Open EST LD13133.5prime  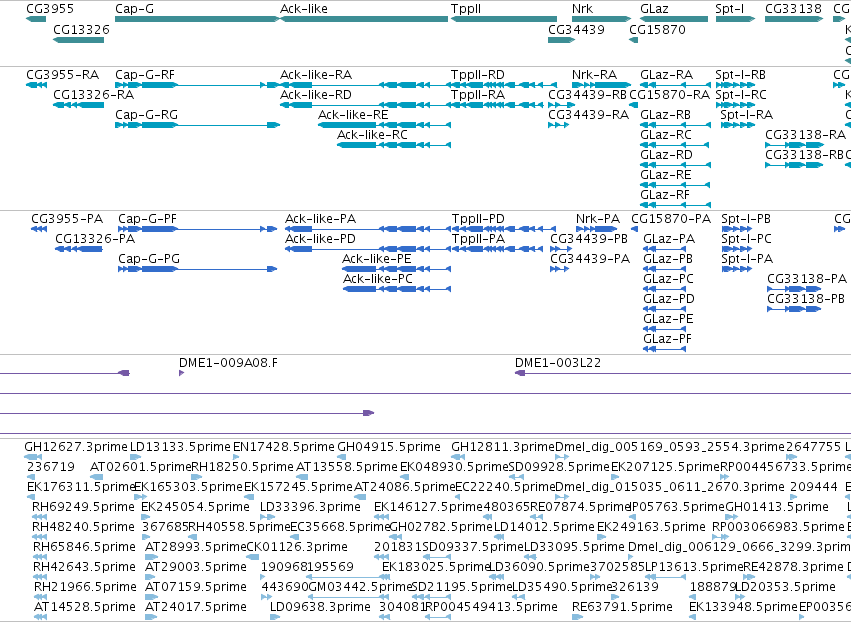click(x=180, y=447)
